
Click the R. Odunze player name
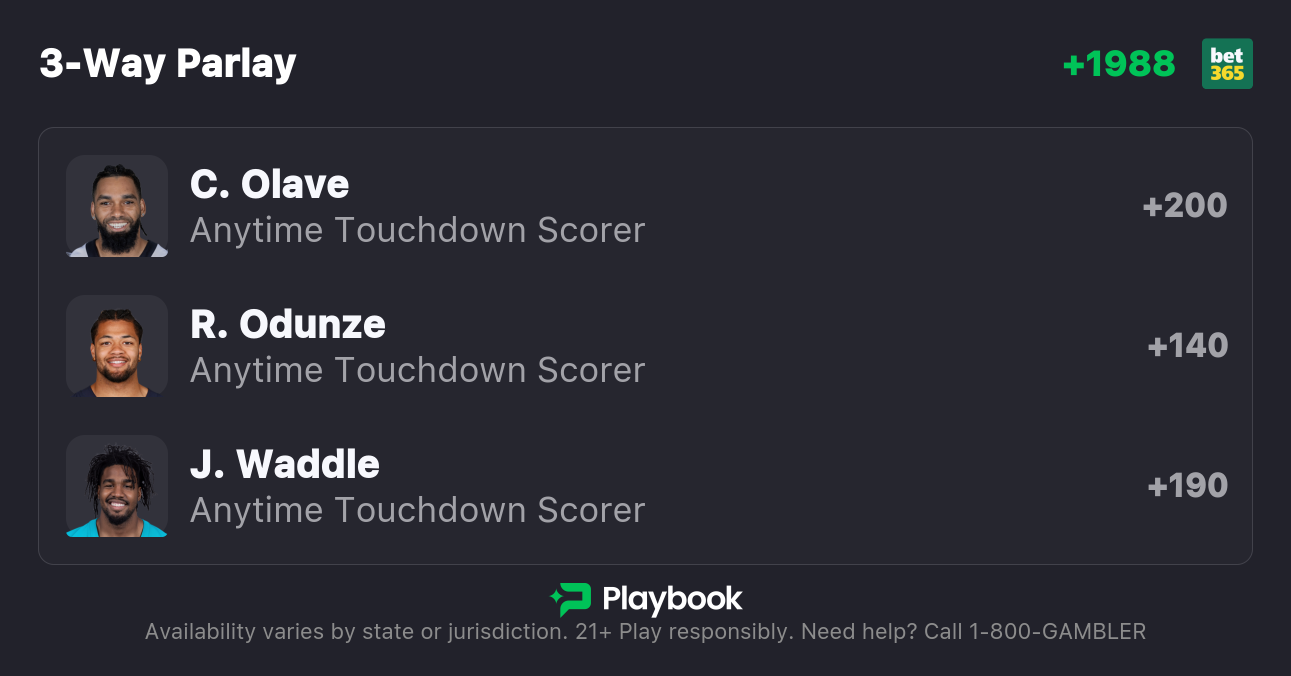pyautogui.click(x=288, y=324)
